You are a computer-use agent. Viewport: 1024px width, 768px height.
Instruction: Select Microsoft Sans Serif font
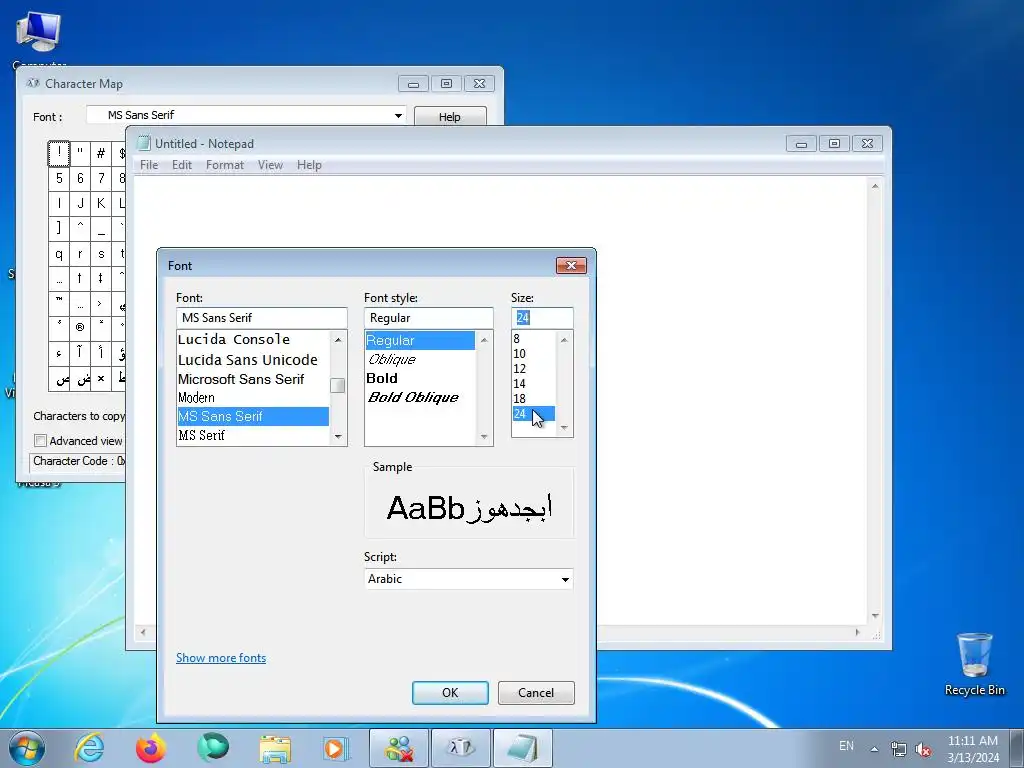click(253, 379)
